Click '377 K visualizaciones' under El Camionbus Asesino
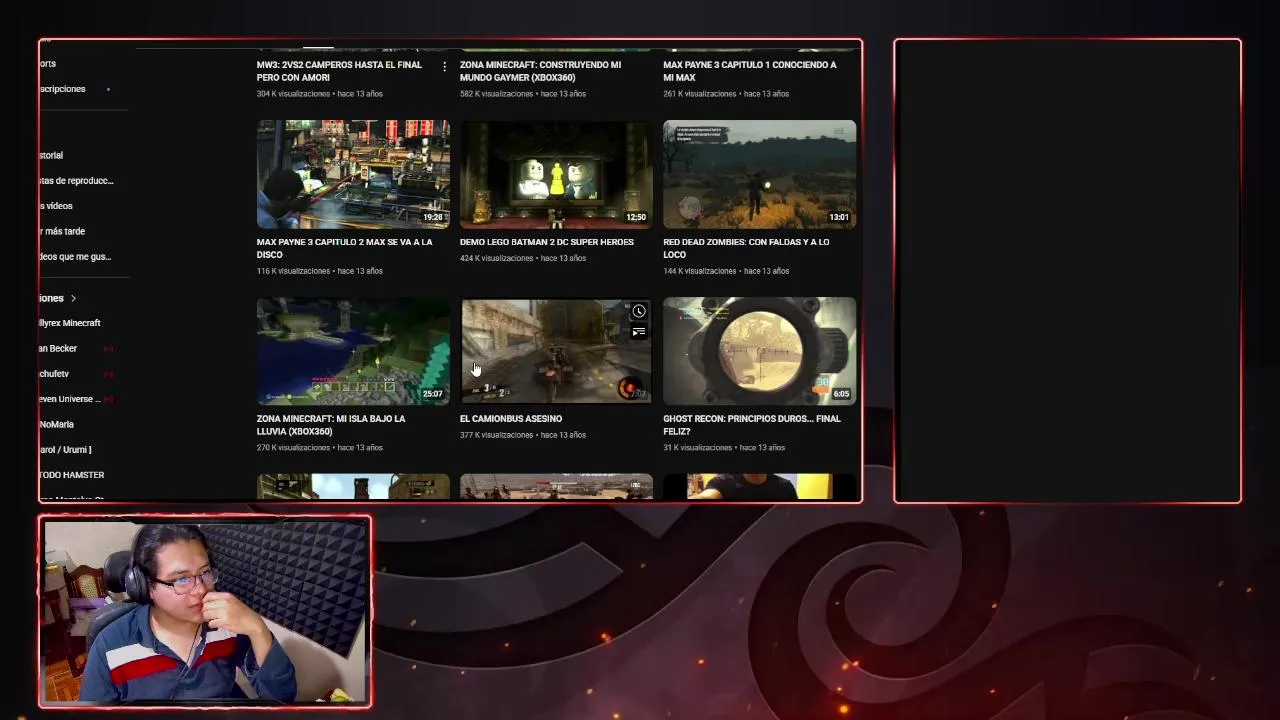 [x=497, y=435]
